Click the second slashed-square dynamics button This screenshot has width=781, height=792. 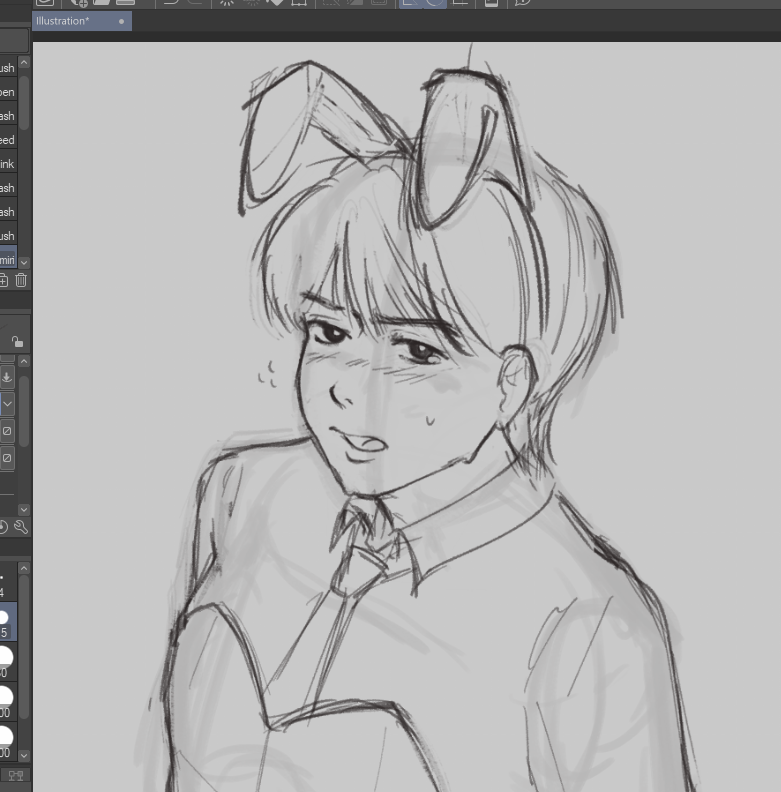7,459
